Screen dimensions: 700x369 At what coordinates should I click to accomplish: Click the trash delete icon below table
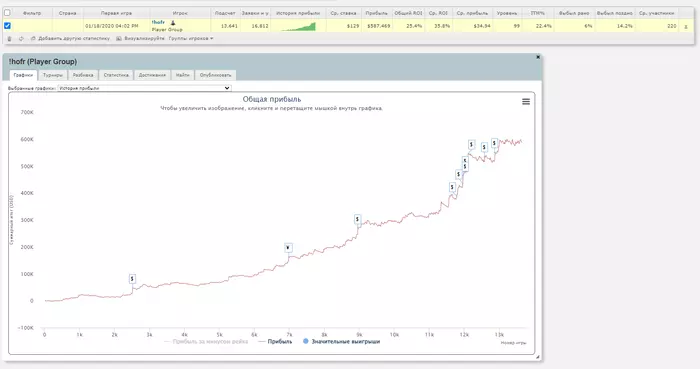point(9,39)
